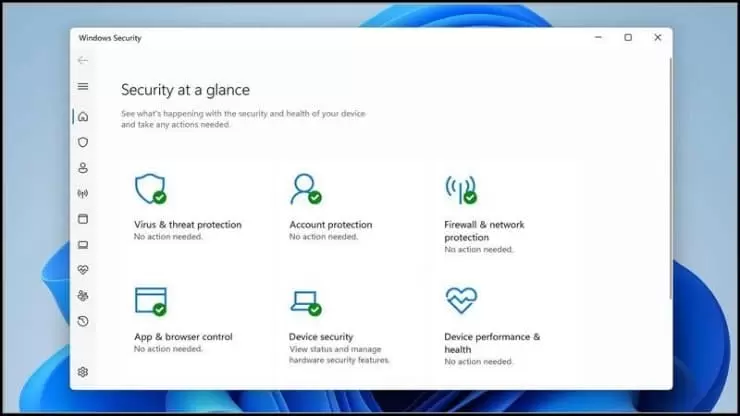Maximize the Windows Security window
Image resolution: width=740 pixels, height=416 pixels.
click(628, 38)
